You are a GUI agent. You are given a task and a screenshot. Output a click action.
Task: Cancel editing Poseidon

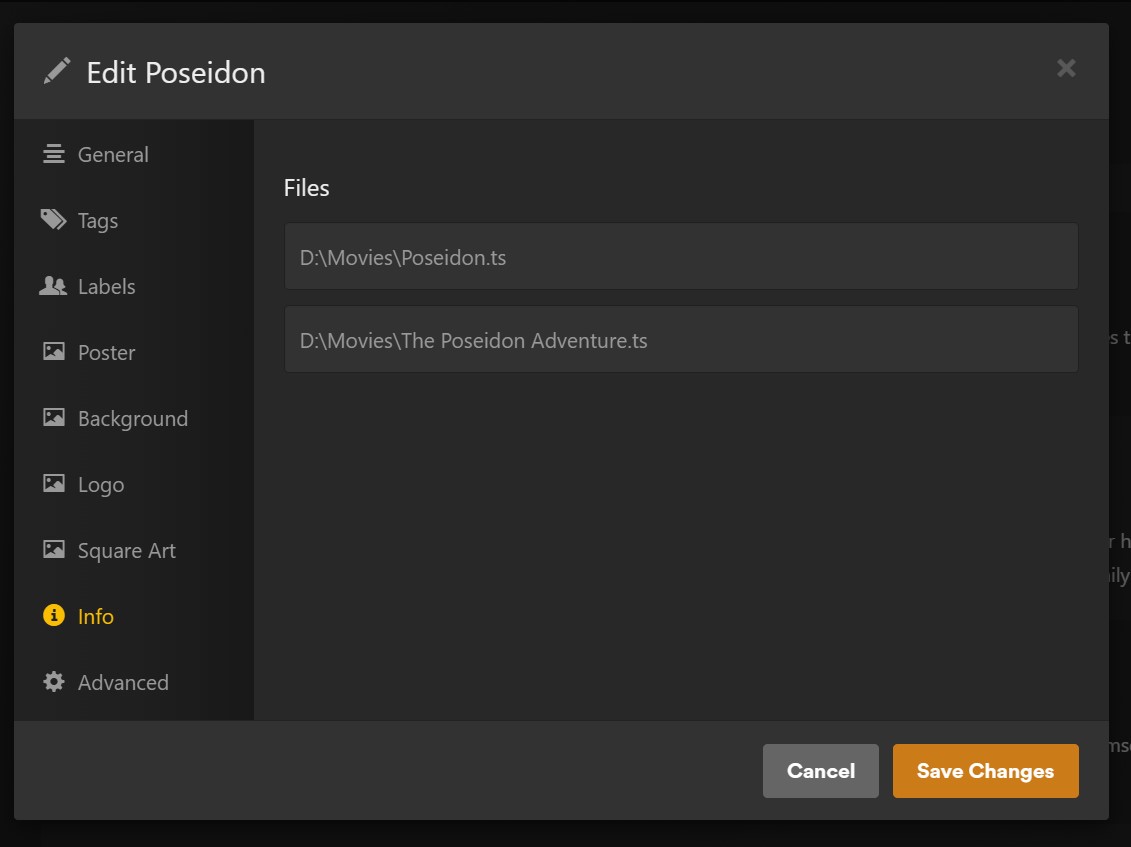click(x=820, y=771)
